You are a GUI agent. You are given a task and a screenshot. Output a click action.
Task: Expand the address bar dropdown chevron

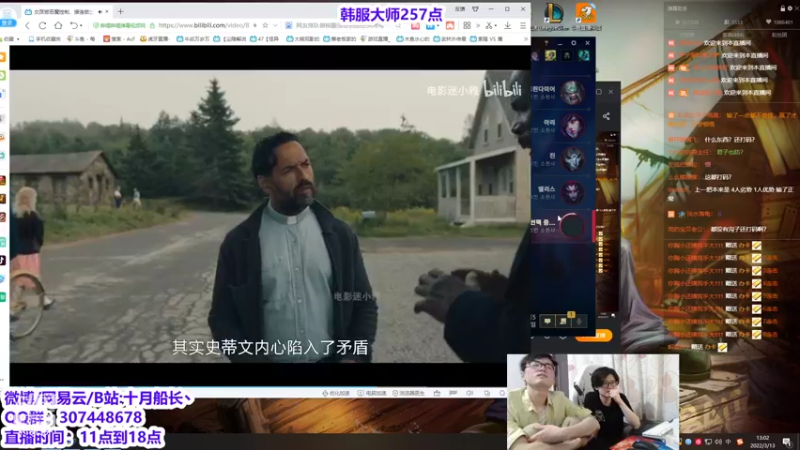[275, 25]
